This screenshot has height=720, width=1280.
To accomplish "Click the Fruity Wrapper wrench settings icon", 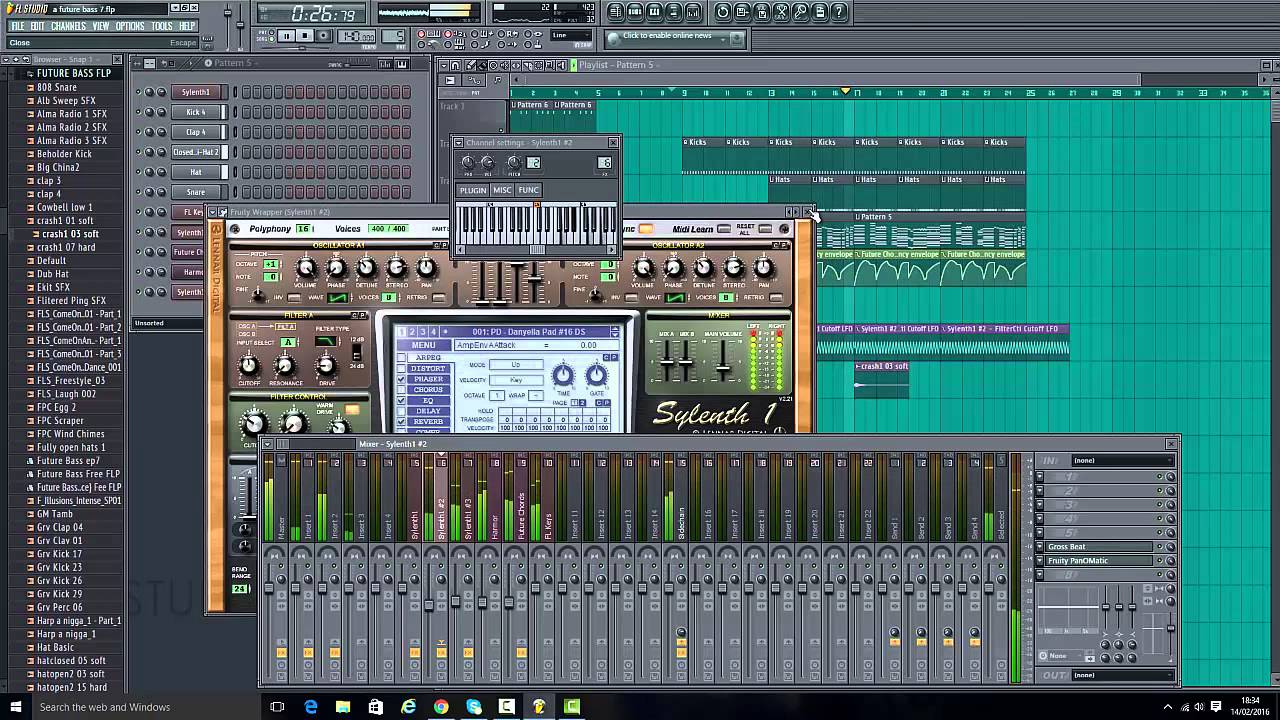I will pyautogui.click(x=223, y=212).
